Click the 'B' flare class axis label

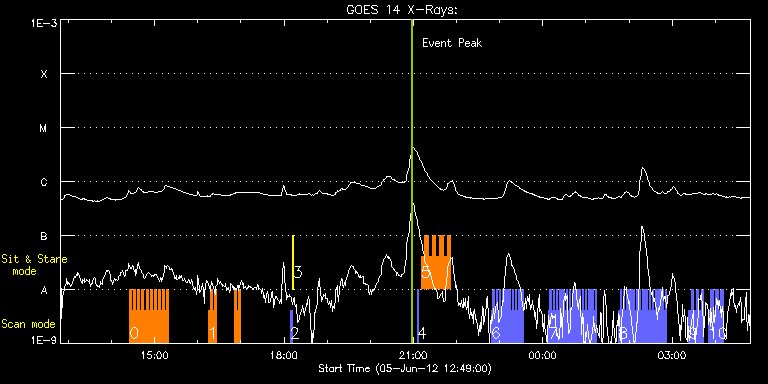point(44,236)
